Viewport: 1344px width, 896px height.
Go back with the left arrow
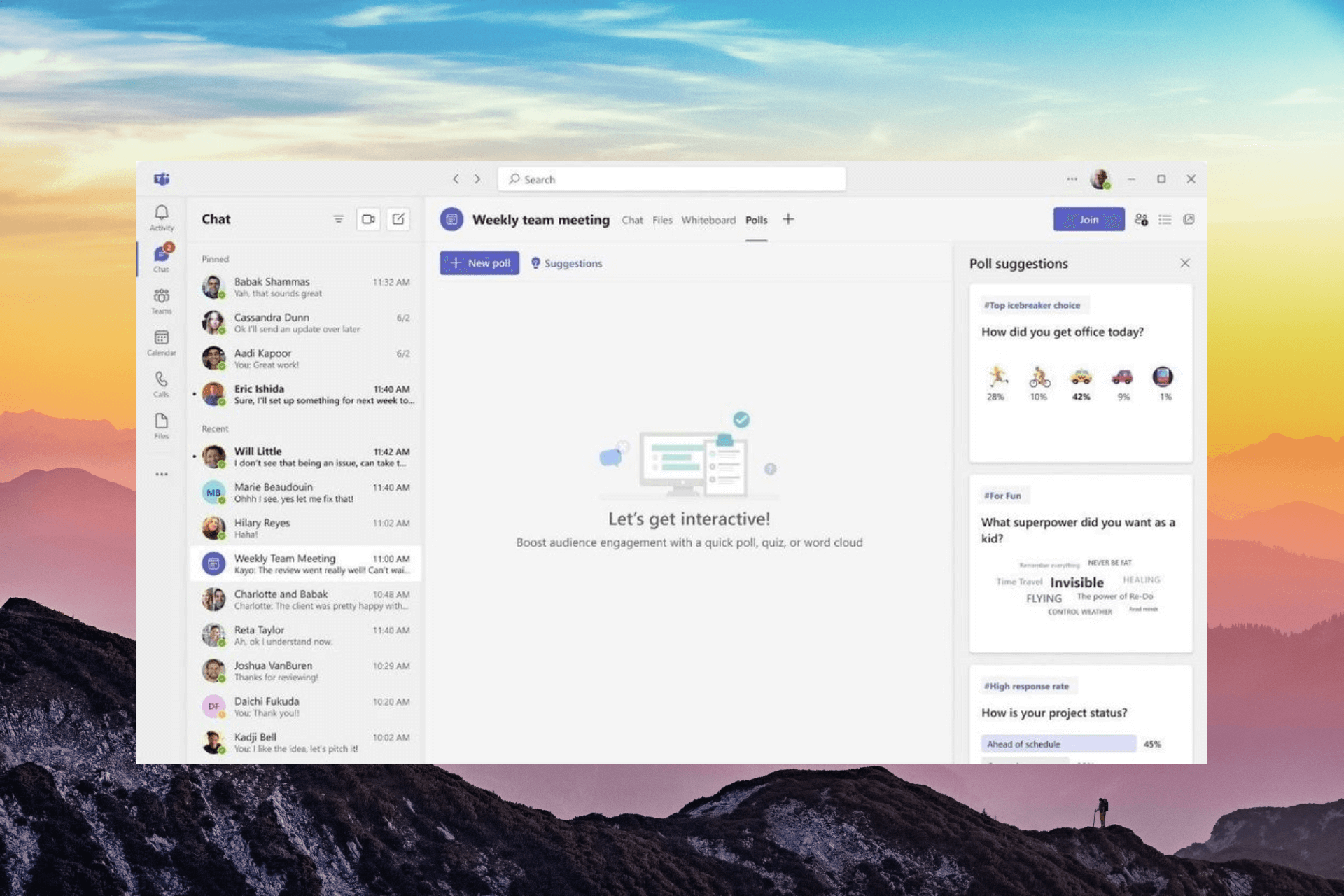coord(456,179)
